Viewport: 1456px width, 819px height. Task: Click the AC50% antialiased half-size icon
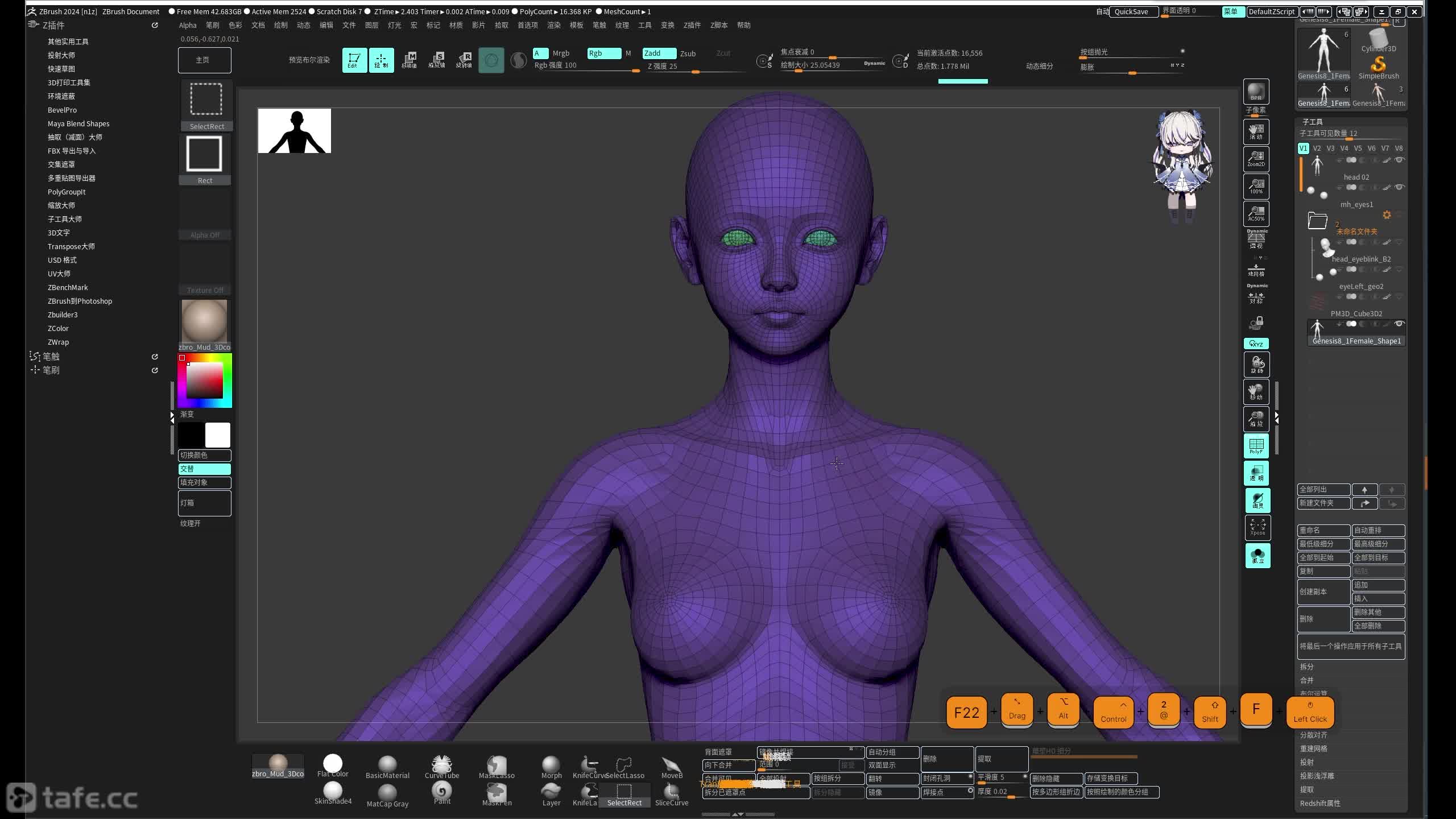1256,213
